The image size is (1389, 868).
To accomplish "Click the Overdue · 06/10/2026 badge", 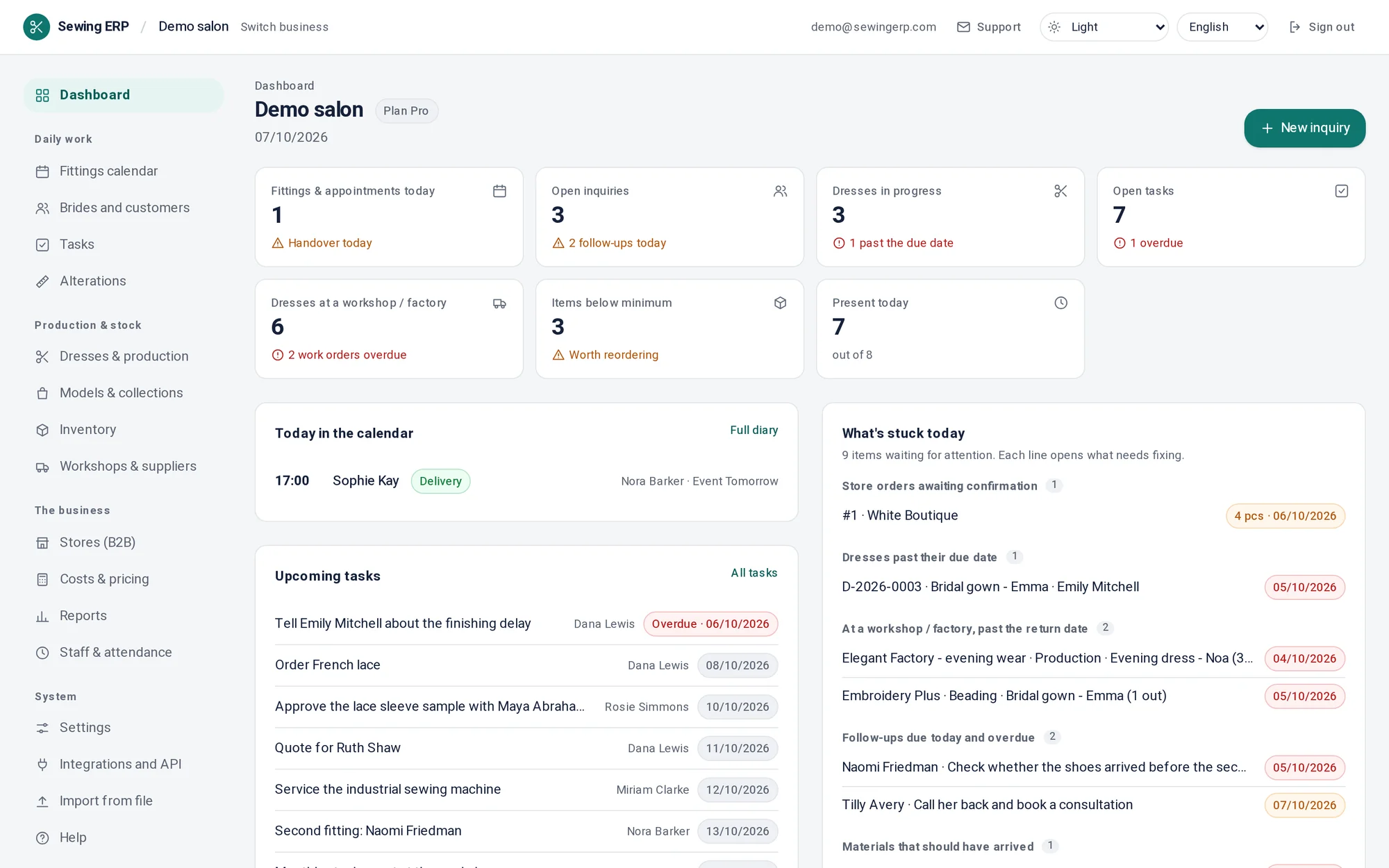I will [x=710, y=624].
